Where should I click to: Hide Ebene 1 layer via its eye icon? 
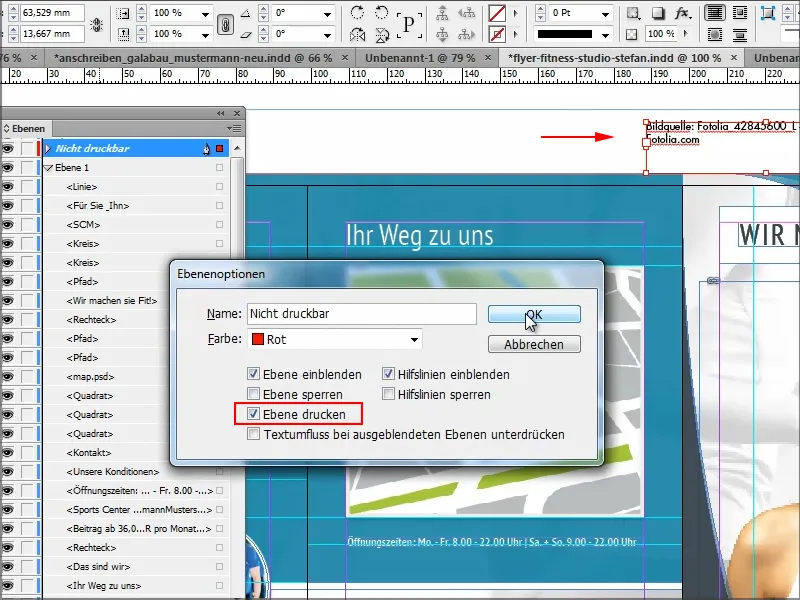[8, 167]
